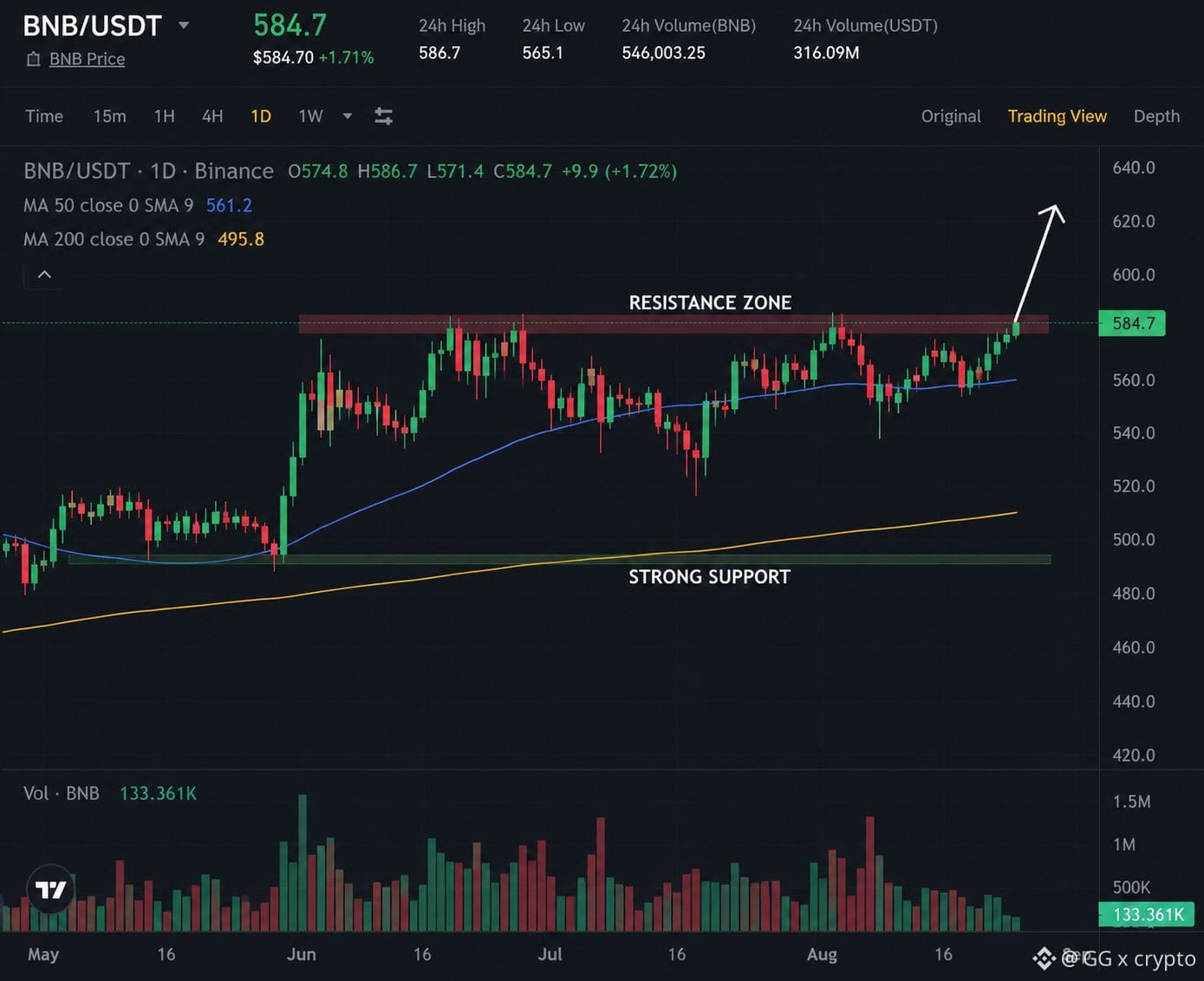Screen dimensions: 1204x981
Task: Click the "540.0" price axis label
Action: [1134, 432]
